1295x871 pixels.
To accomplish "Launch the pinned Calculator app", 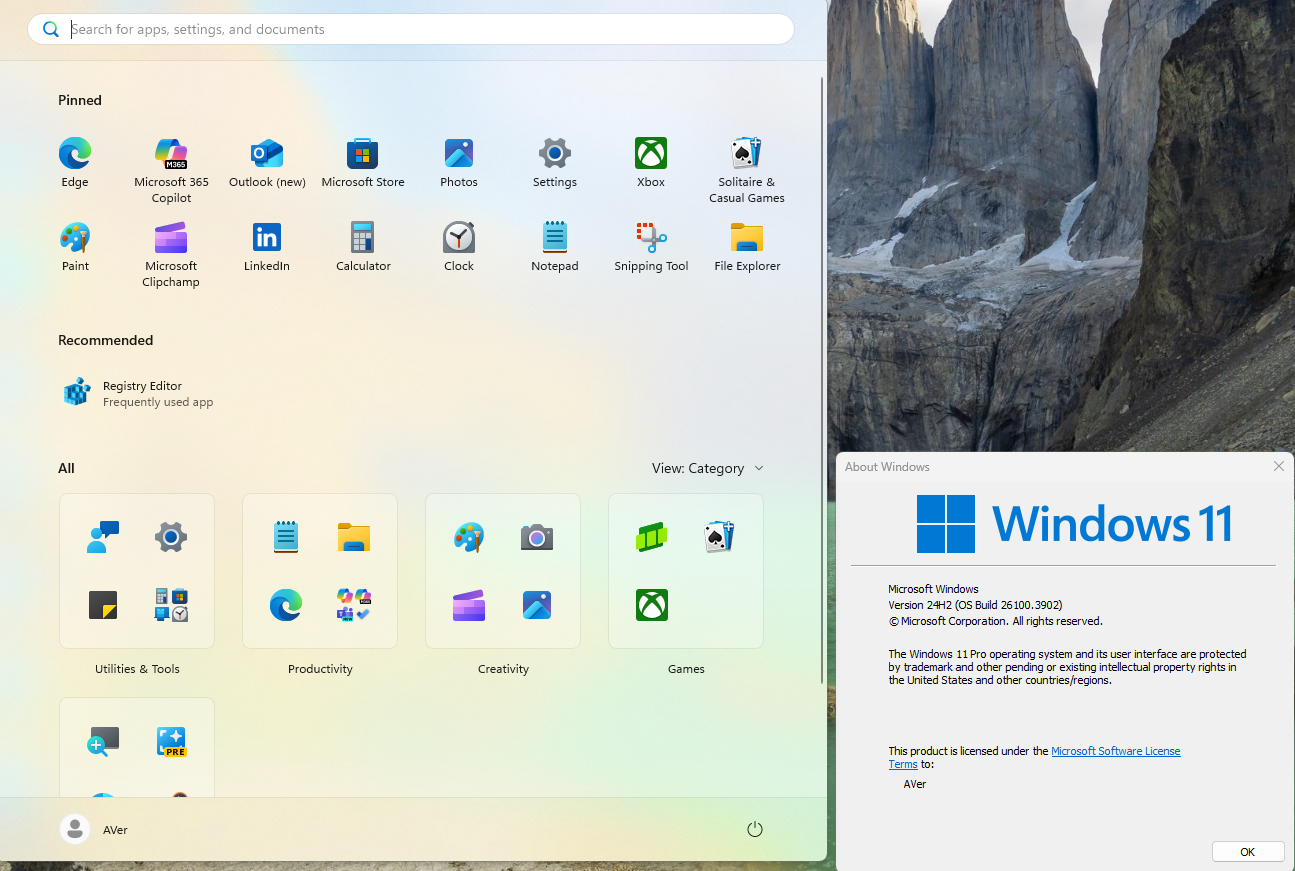I will point(363,247).
